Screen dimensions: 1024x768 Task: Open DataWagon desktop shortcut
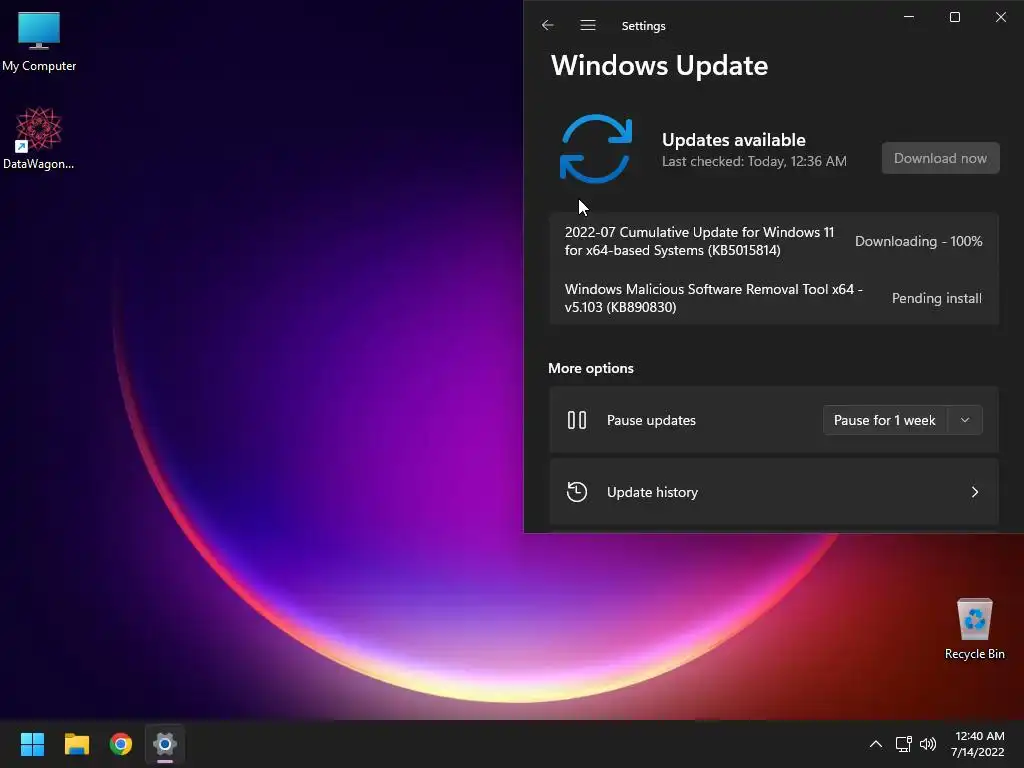click(x=39, y=138)
